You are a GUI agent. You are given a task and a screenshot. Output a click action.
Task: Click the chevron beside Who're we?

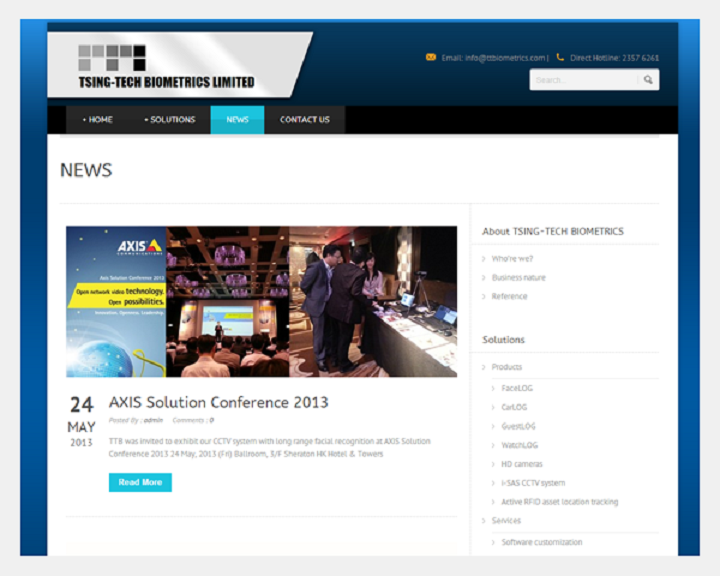tap(484, 259)
